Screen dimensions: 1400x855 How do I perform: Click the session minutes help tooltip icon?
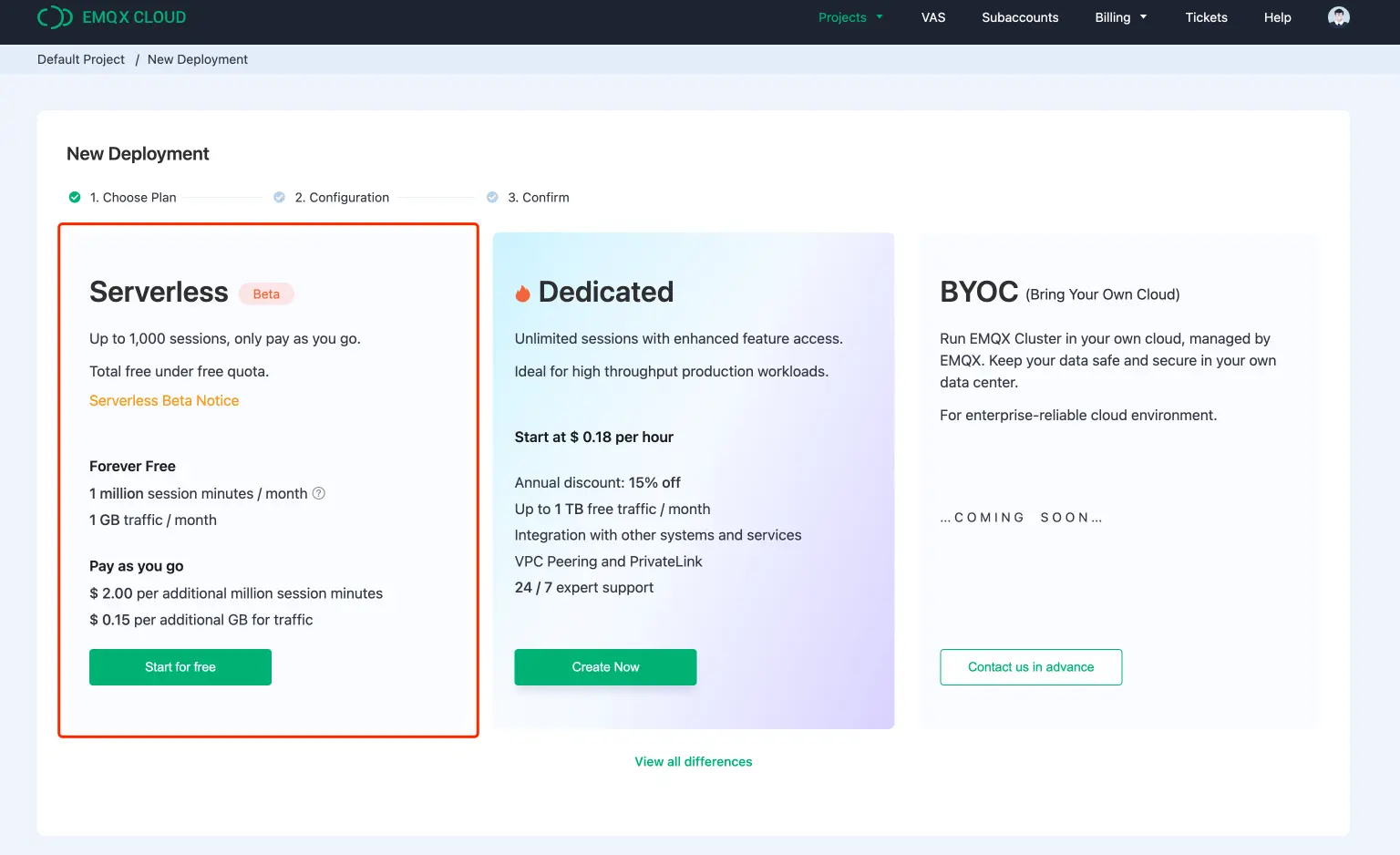click(x=318, y=493)
